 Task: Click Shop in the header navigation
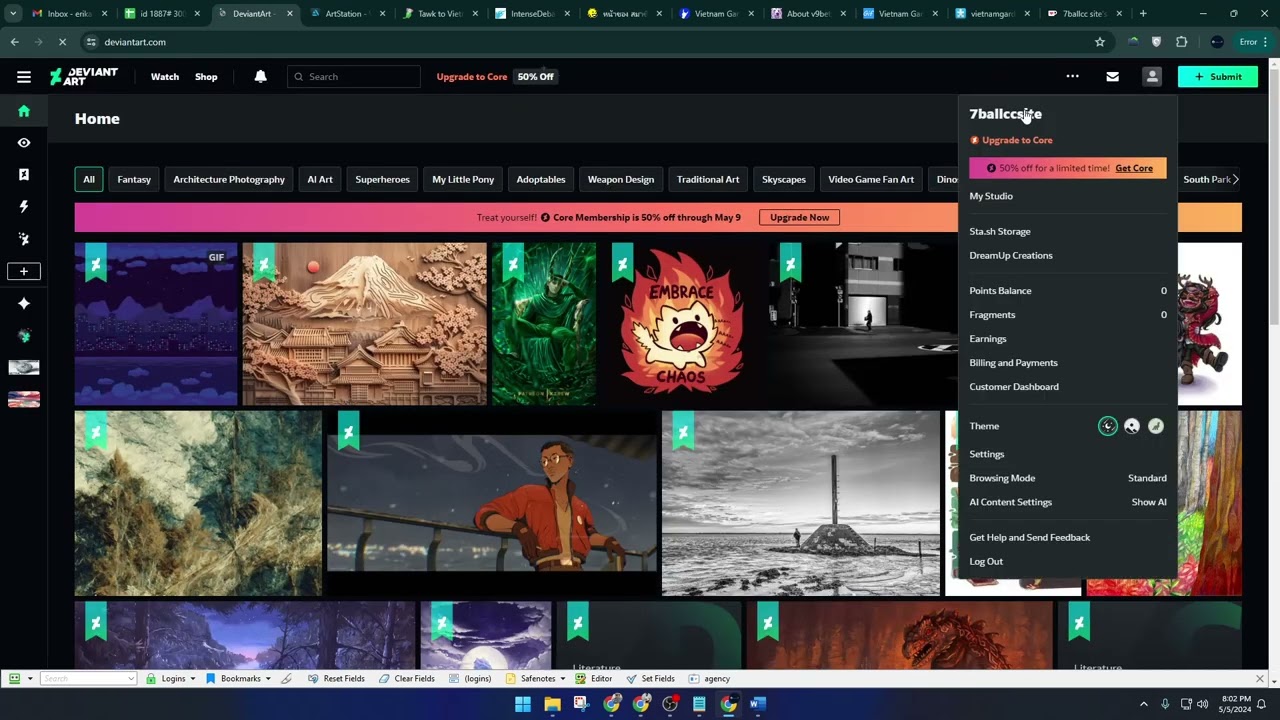point(206,77)
